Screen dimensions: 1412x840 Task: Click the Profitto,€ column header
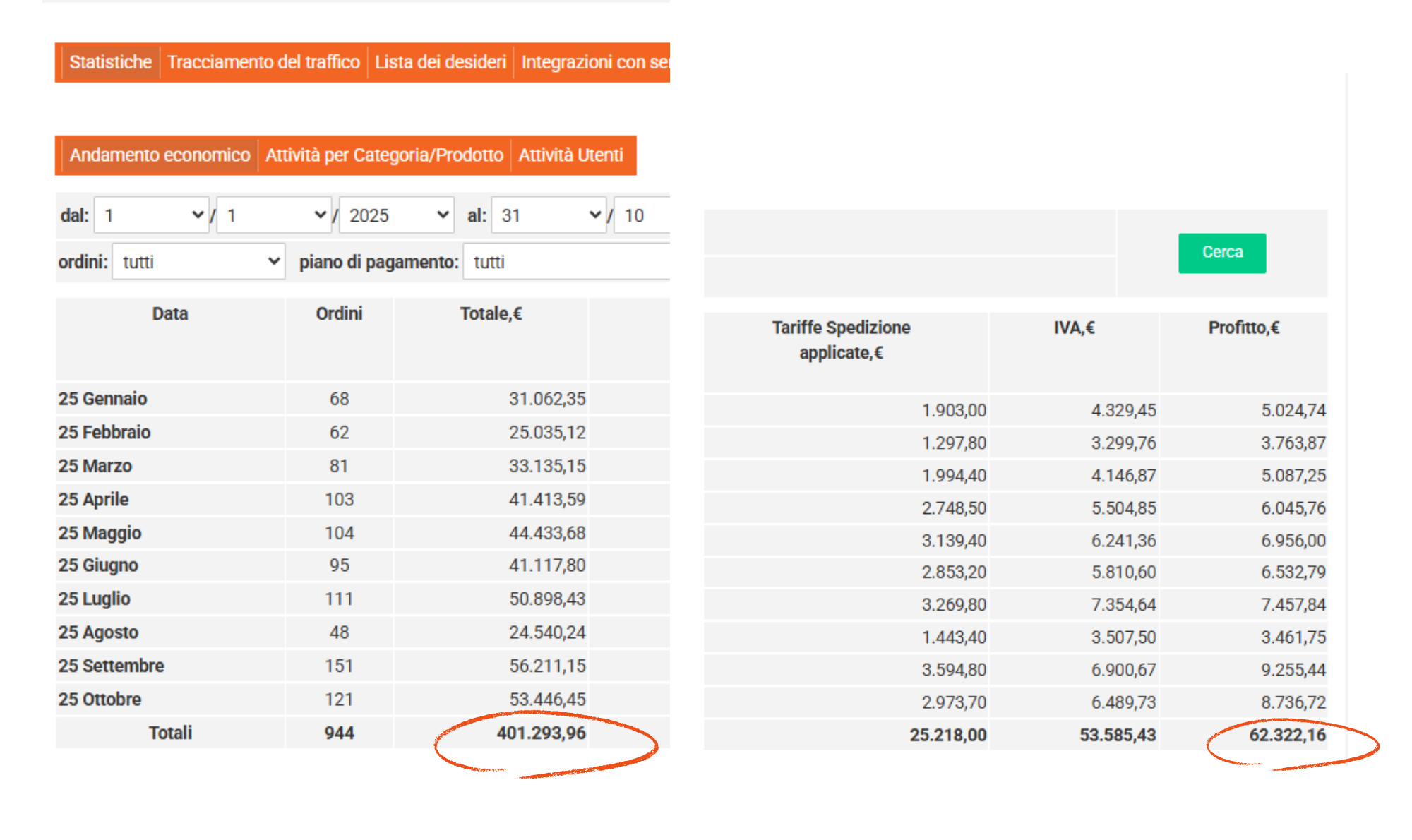(1243, 328)
